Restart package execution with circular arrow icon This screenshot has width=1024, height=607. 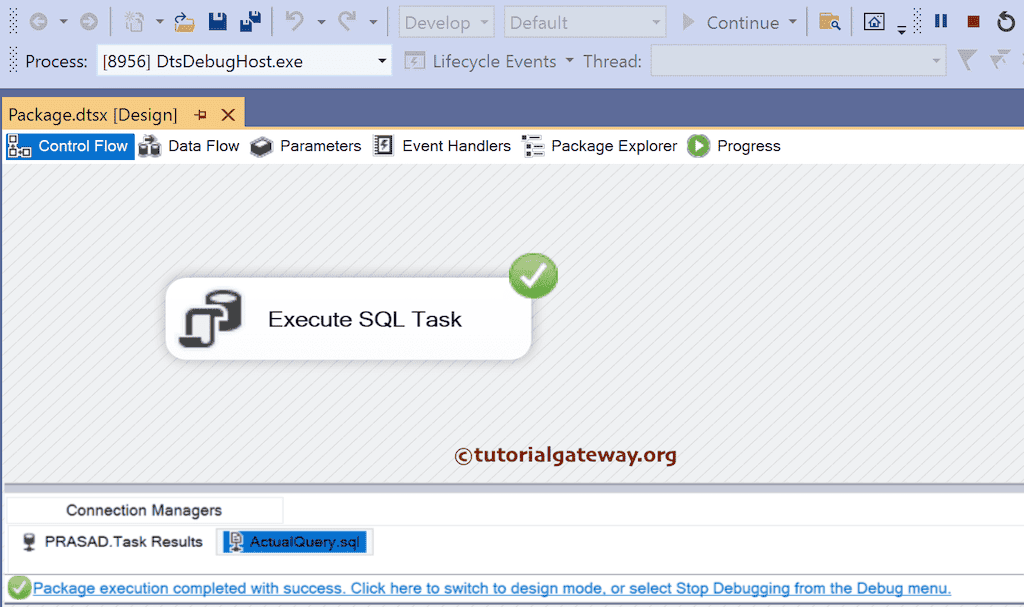[x=1006, y=21]
